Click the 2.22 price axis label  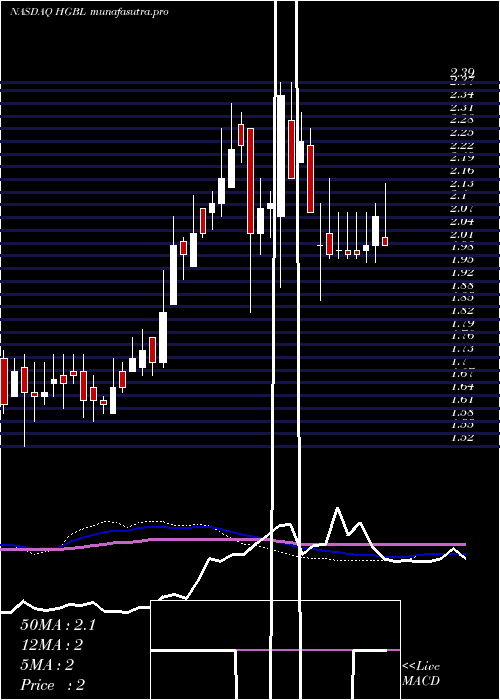462,146
